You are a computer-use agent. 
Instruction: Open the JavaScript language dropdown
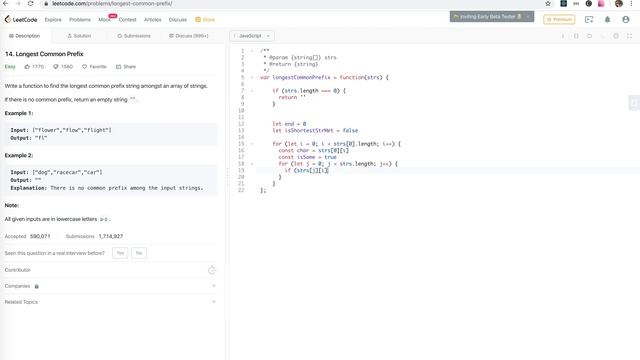(252, 36)
